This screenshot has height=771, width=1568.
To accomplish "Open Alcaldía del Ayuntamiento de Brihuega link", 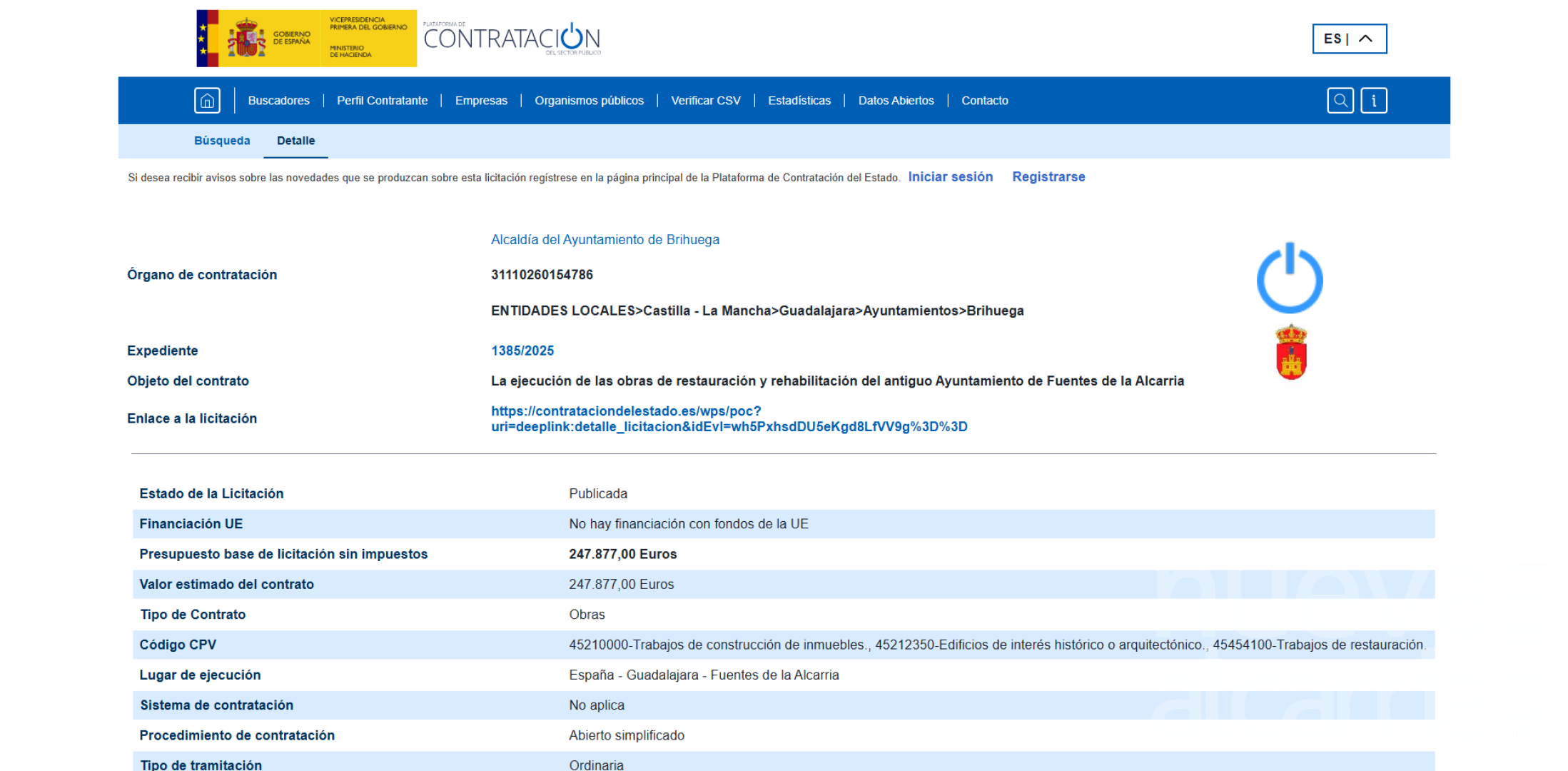I will coord(605,240).
